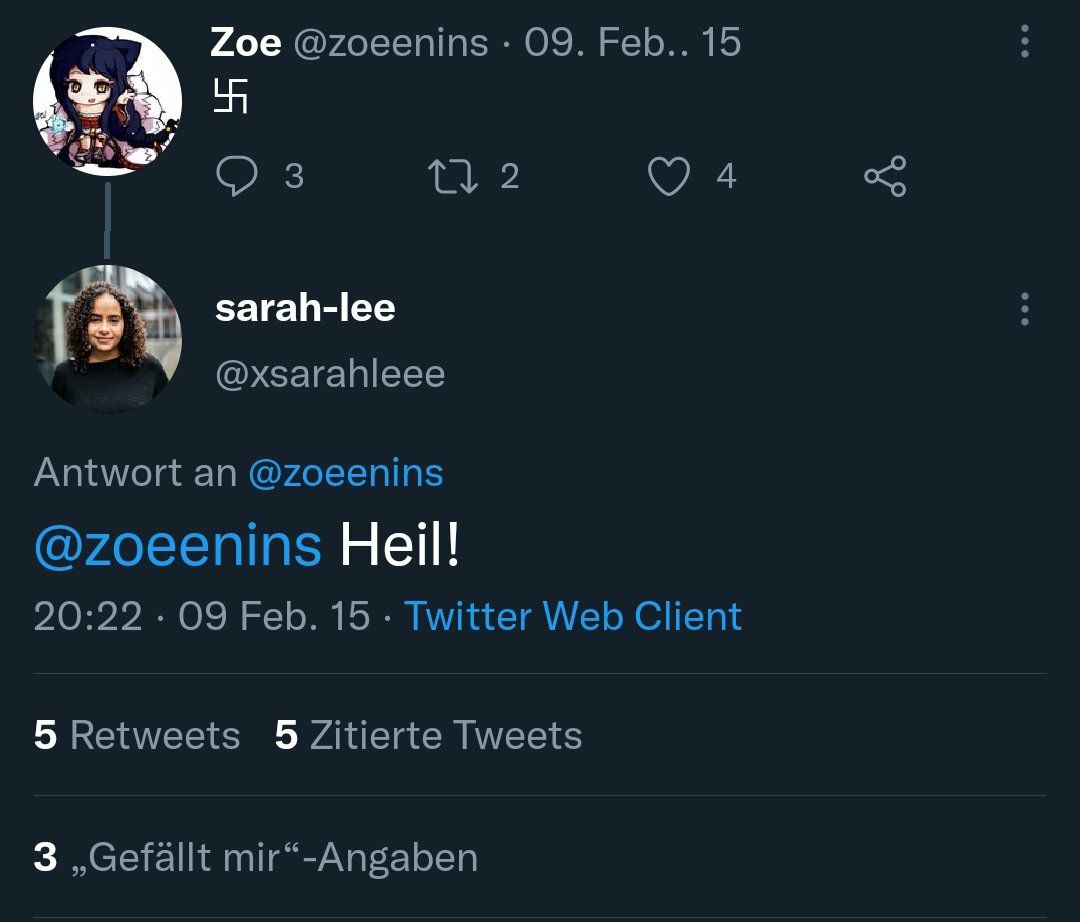Click the display name Zoe
The image size is (1080, 922).
[x=245, y=43]
